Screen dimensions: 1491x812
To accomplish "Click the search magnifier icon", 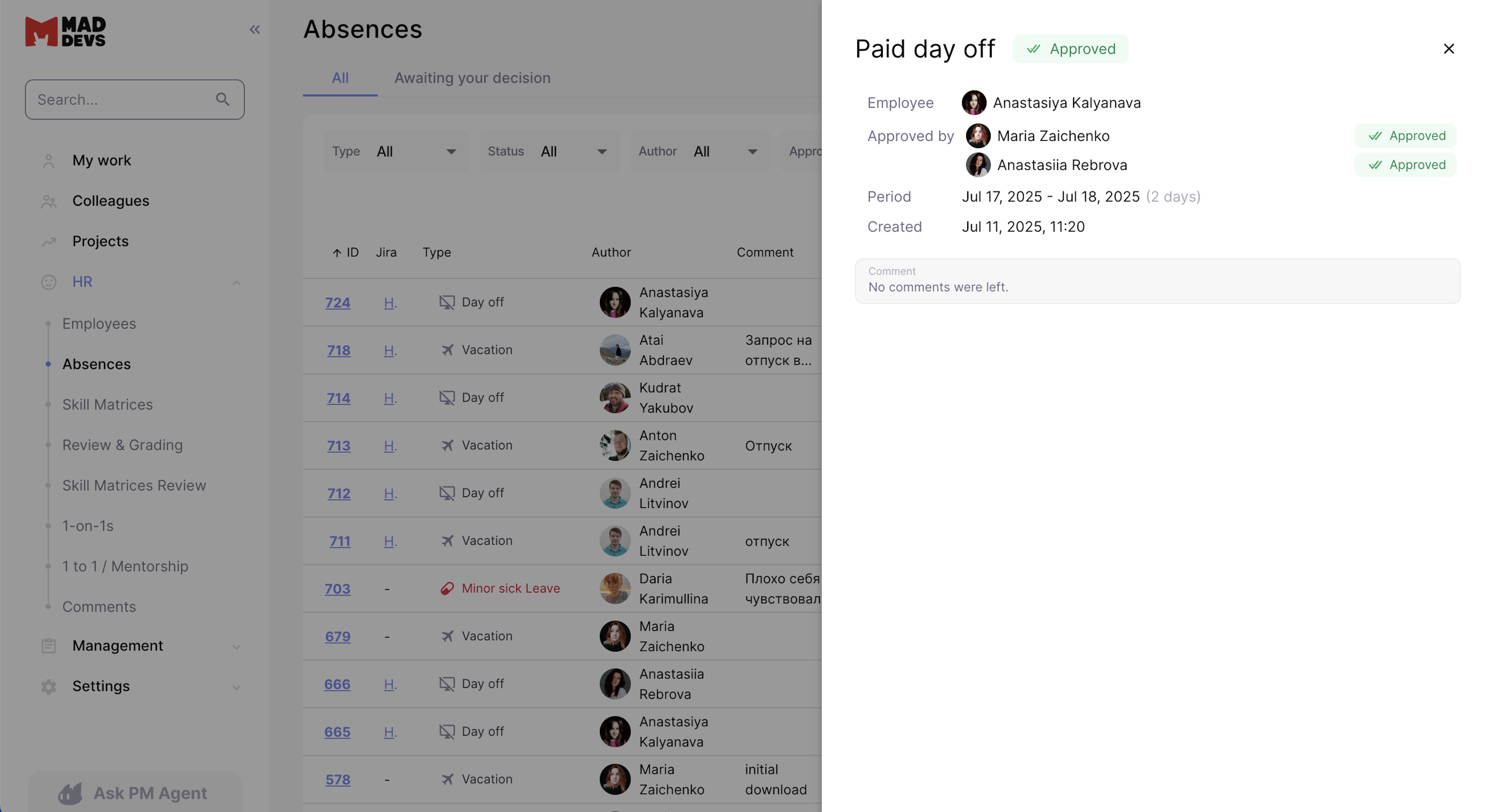I will [223, 100].
